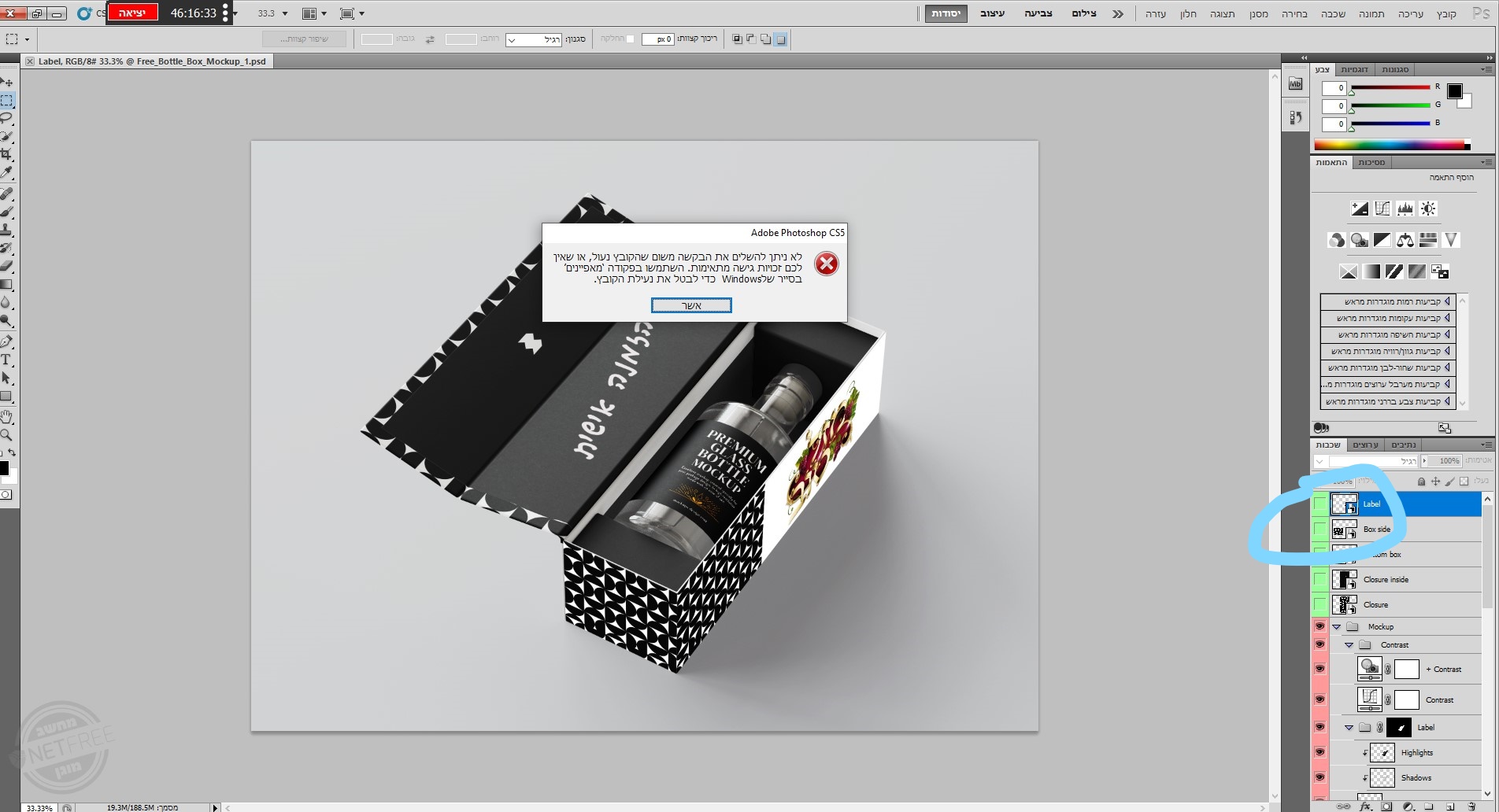Switch to the ערוצים (Channels) tab
The image size is (1499, 812).
[1366, 445]
